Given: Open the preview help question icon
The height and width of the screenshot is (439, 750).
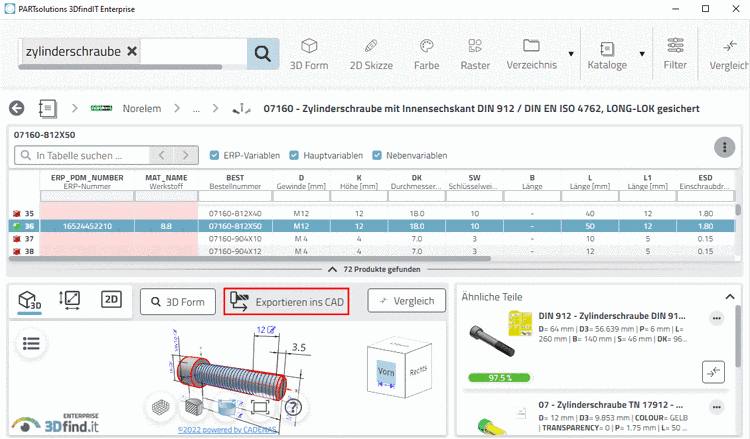Looking at the screenshot, I should pyautogui.click(x=293, y=407).
